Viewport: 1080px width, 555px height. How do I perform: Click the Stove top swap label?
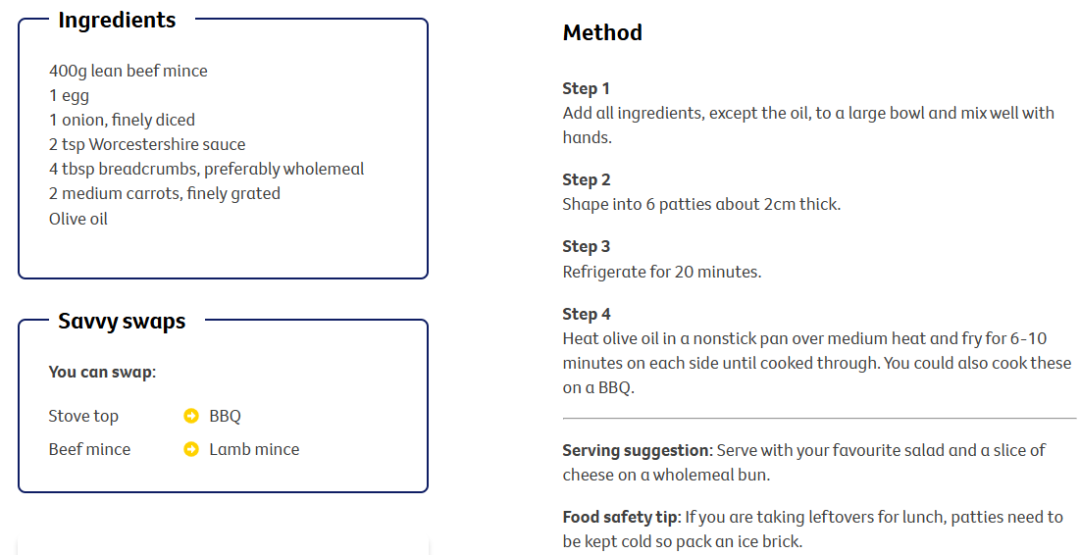click(83, 416)
